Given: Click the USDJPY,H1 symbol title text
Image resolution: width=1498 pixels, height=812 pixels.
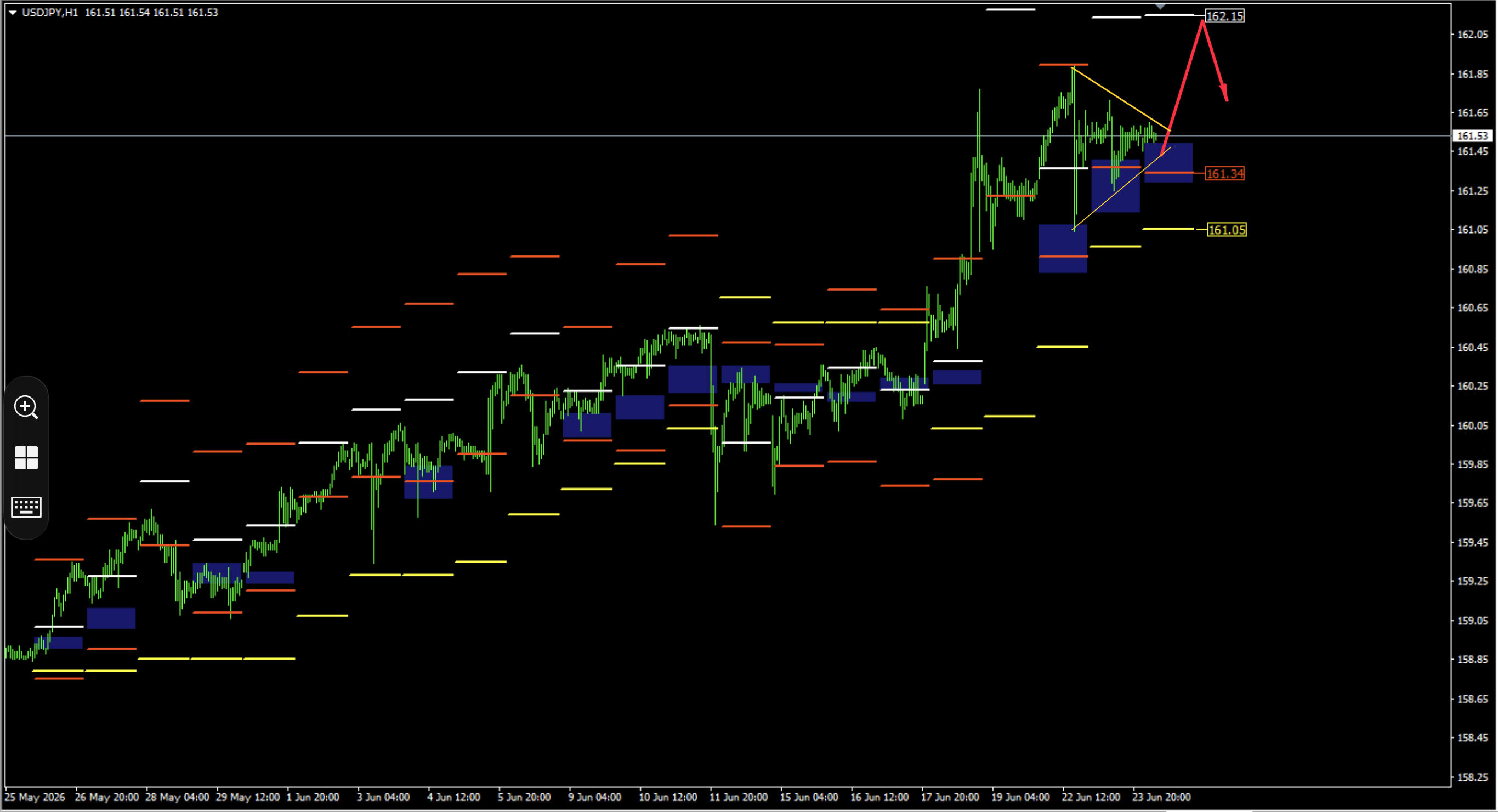Looking at the screenshot, I should 50,12.
